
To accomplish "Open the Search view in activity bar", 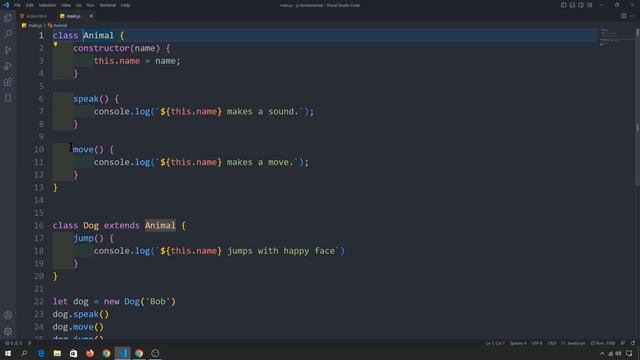I will [8, 34].
